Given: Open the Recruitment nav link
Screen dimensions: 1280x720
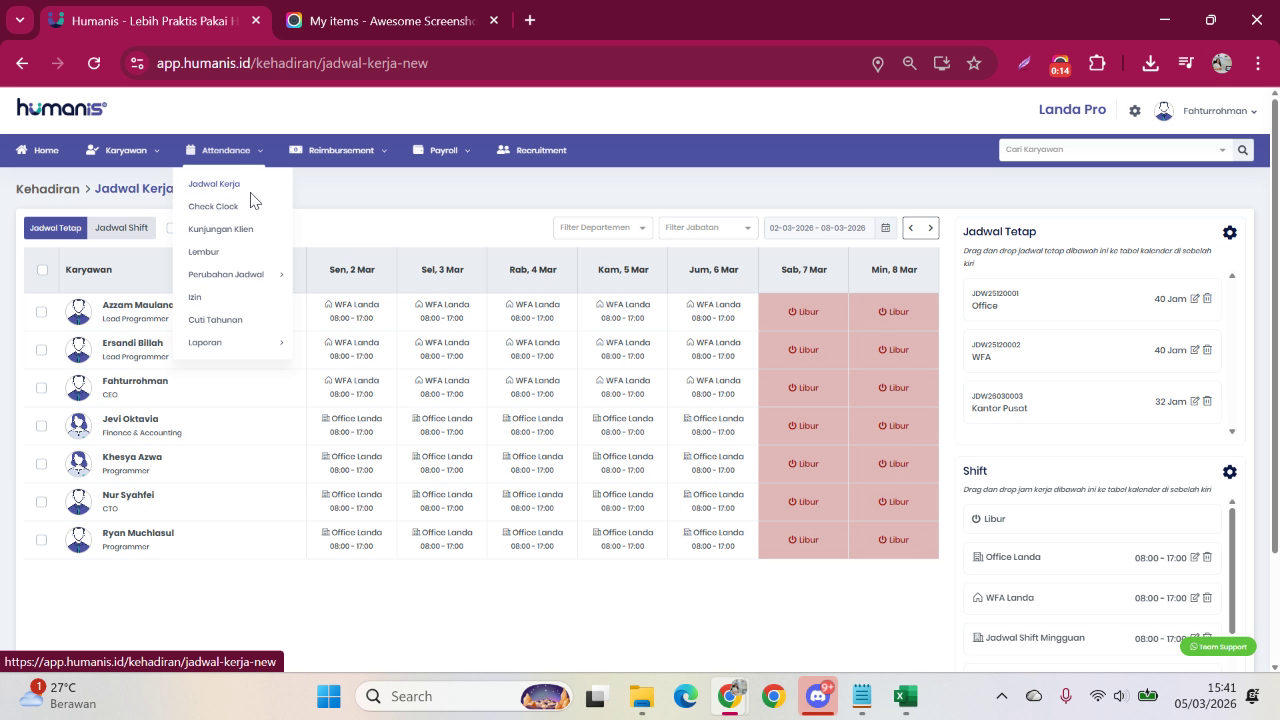Looking at the screenshot, I should (x=531, y=150).
